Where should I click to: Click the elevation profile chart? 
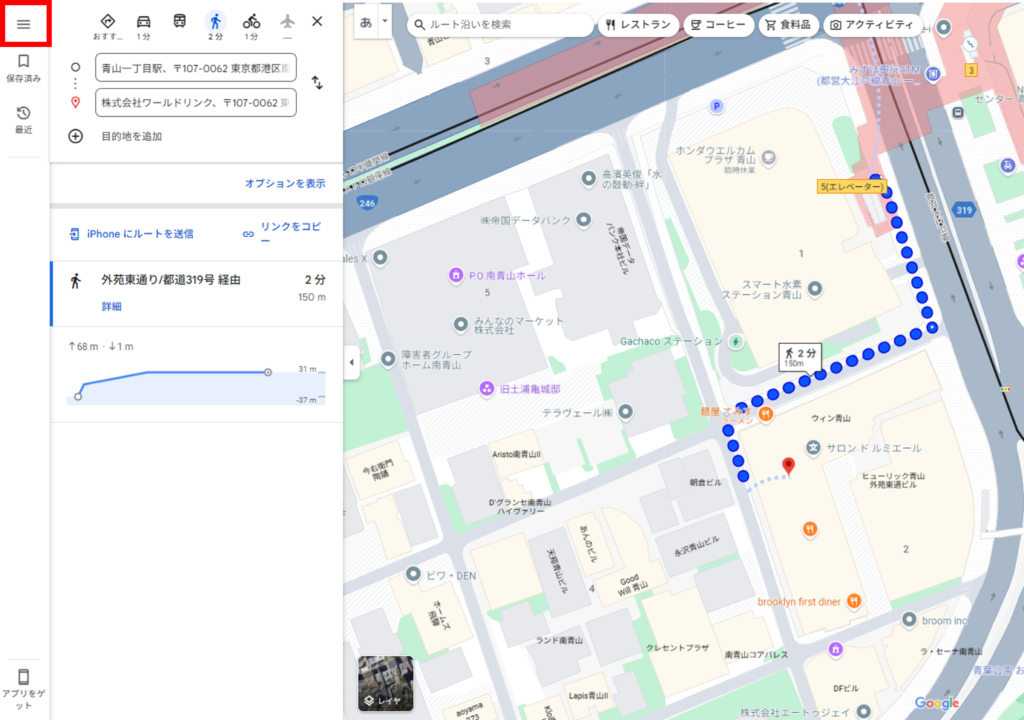pos(196,385)
